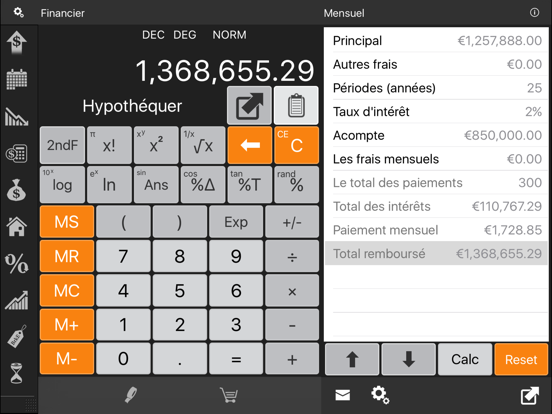Open the money bag savings tool
The width and height of the screenshot is (552, 414).
[17, 190]
